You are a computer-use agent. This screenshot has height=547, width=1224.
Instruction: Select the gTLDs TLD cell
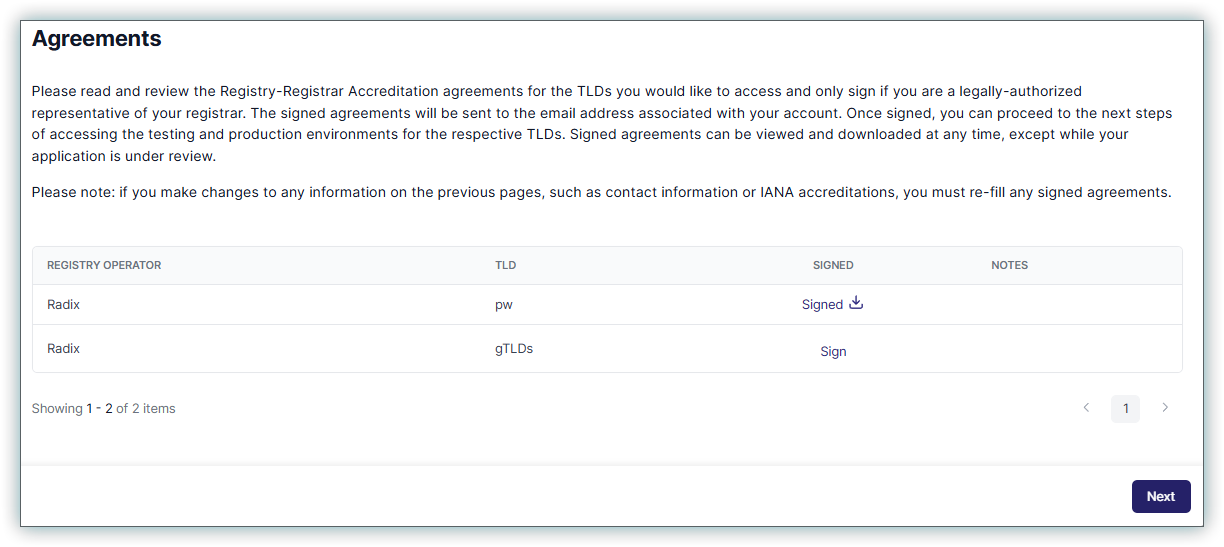tap(514, 349)
